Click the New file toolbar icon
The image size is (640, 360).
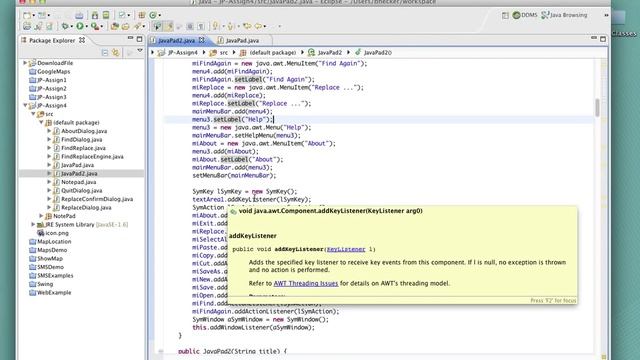click(27, 15)
